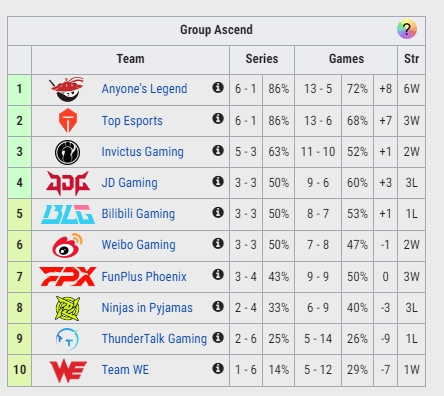
Task: Open info icon next to ThunderTalk Gaming
Action: click(218, 337)
